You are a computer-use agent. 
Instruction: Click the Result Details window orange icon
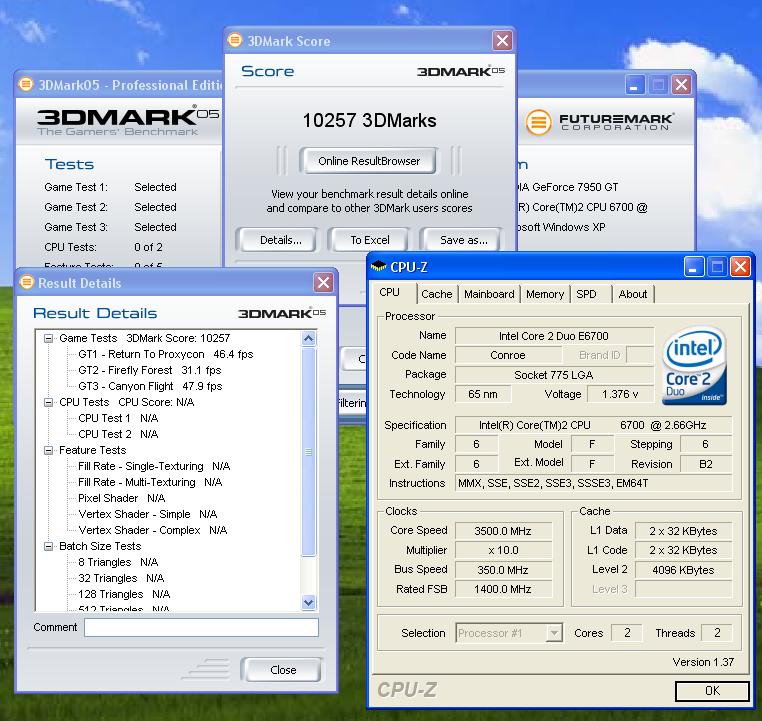pos(26,282)
